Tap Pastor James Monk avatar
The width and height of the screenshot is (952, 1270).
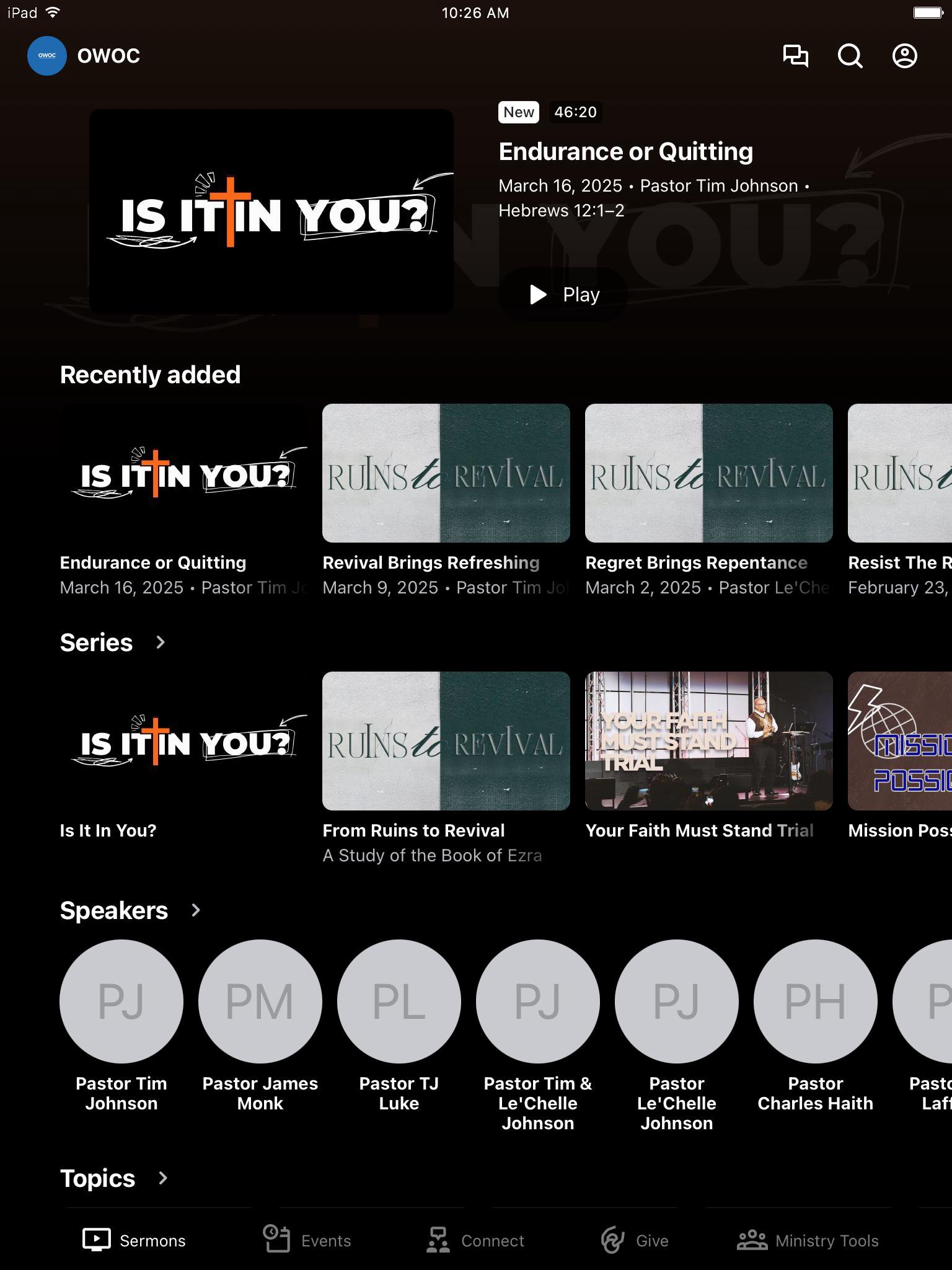260,1001
